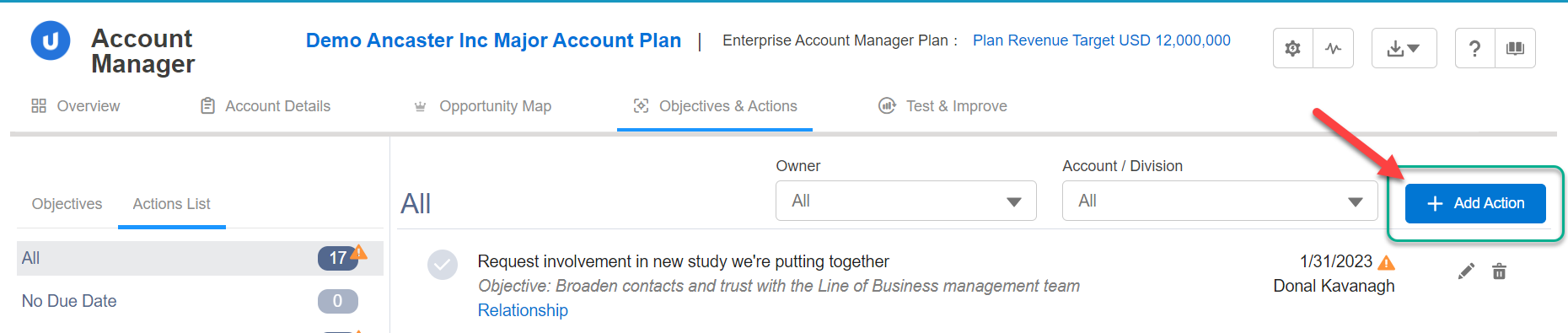Expand the Account / Division dropdown
Image resolution: width=1568 pixels, height=333 pixels.
click(x=1219, y=201)
